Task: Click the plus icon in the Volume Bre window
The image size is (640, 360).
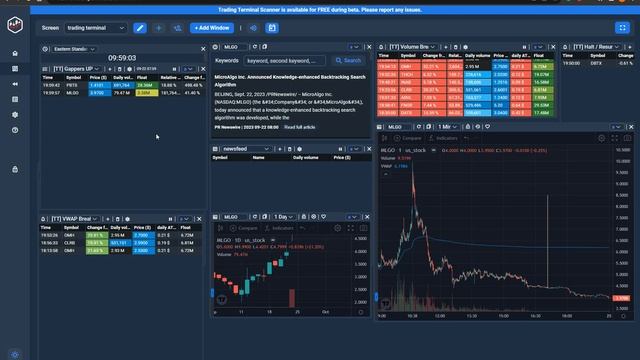Action: coord(446,47)
